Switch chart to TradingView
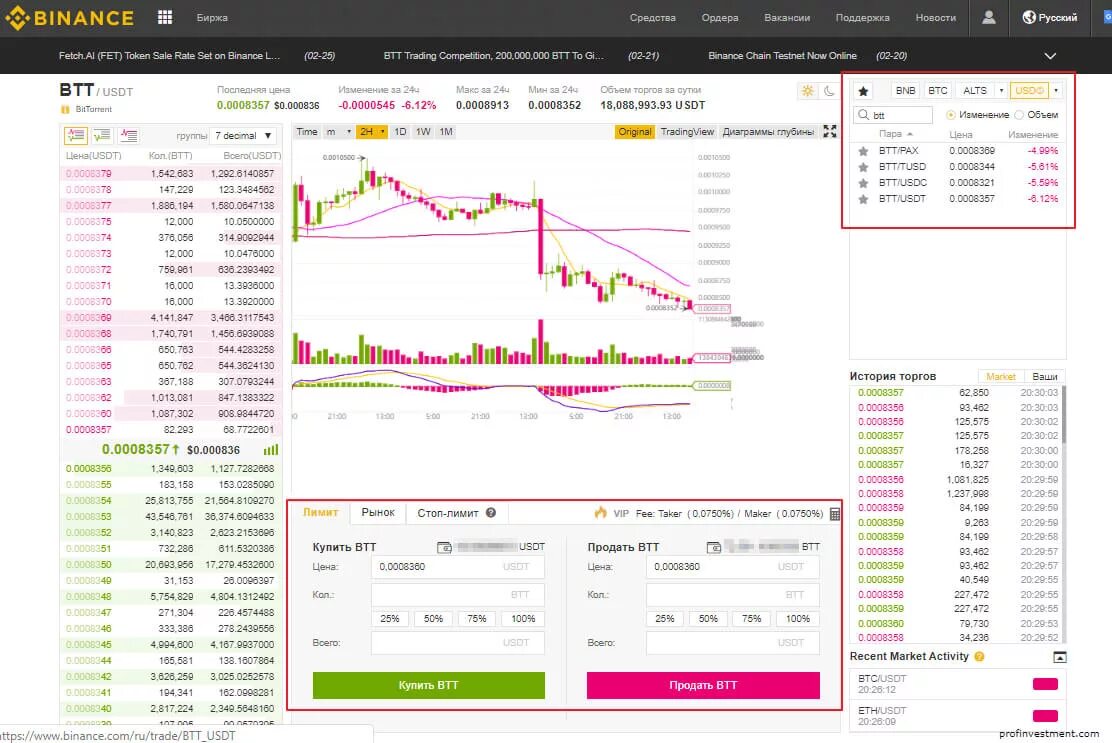The width and height of the screenshot is (1112, 743). pyautogui.click(x=687, y=132)
